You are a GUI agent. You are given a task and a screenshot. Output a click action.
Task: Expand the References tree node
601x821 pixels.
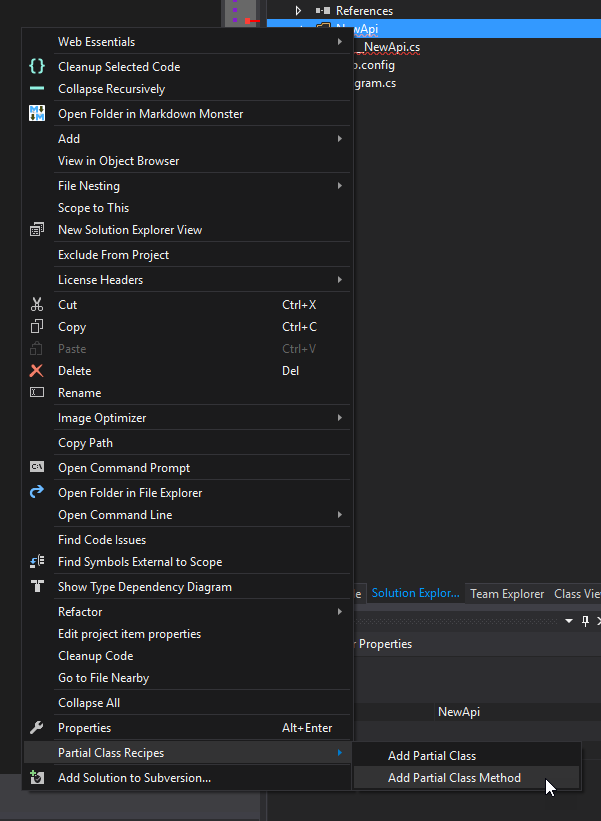[298, 11]
